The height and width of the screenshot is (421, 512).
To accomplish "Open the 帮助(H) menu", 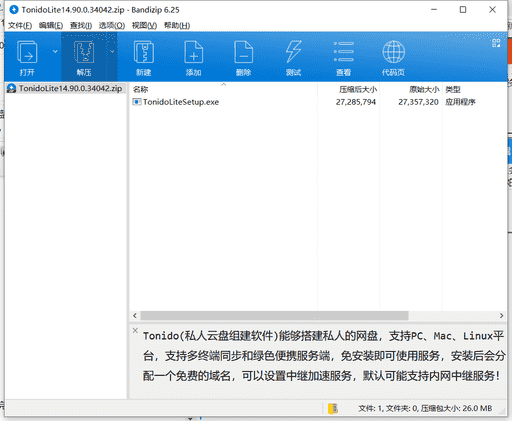I will [177, 25].
